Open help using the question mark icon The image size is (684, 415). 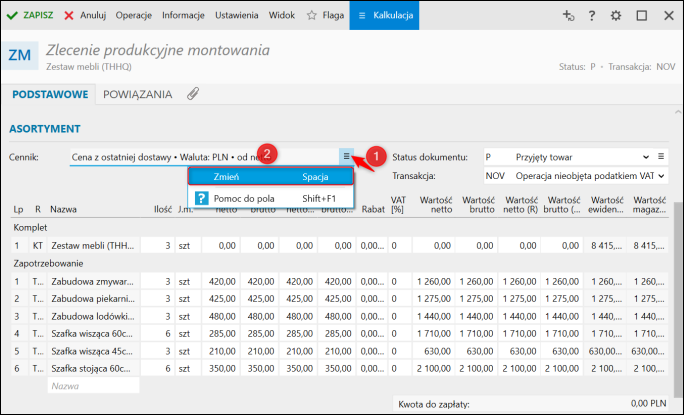point(592,16)
